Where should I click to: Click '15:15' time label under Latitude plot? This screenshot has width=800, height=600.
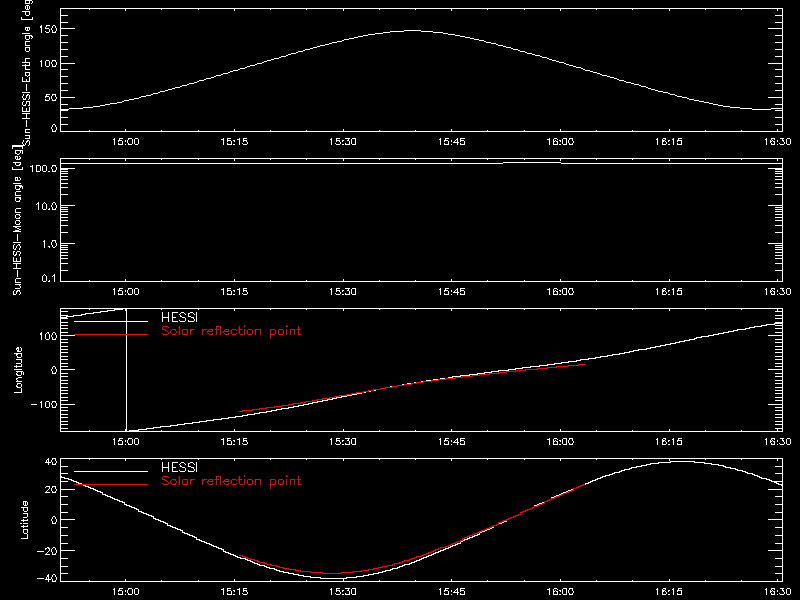click(x=234, y=592)
